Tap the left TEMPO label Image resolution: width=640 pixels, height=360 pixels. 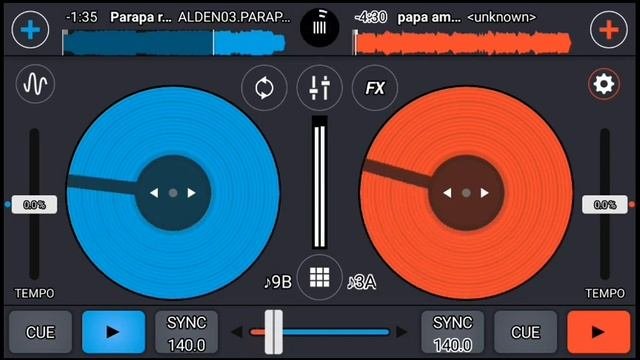click(34, 293)
